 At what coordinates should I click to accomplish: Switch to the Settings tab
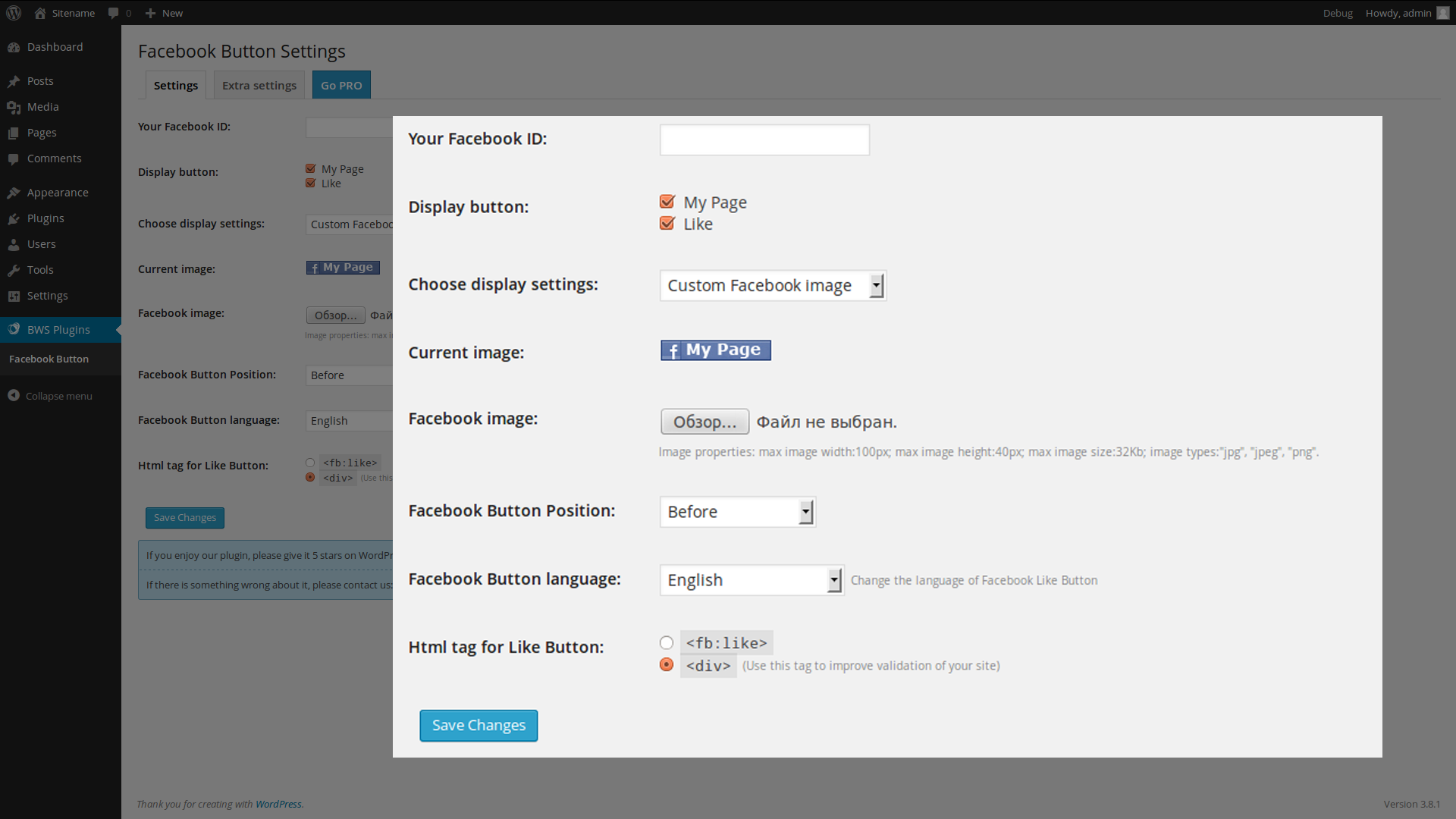(176, 86)
